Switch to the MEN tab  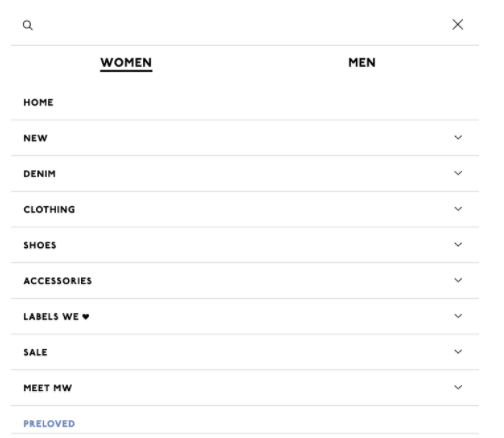[362, 63]
